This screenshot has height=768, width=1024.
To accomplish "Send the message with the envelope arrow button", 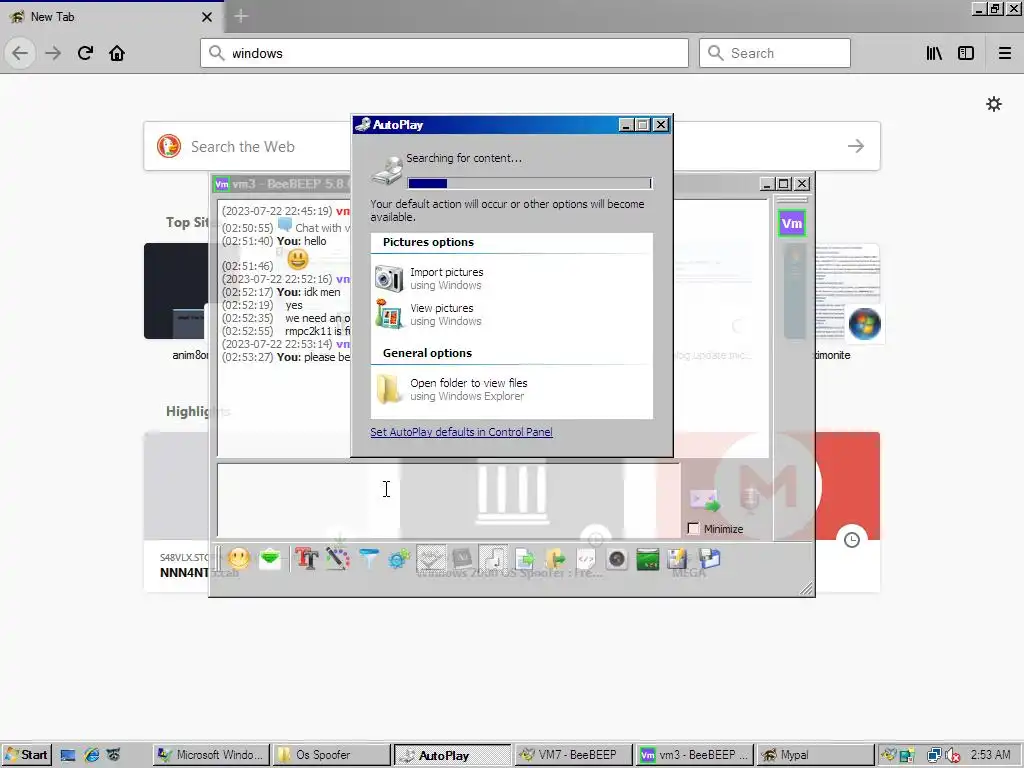I will (x=705, y=500).
